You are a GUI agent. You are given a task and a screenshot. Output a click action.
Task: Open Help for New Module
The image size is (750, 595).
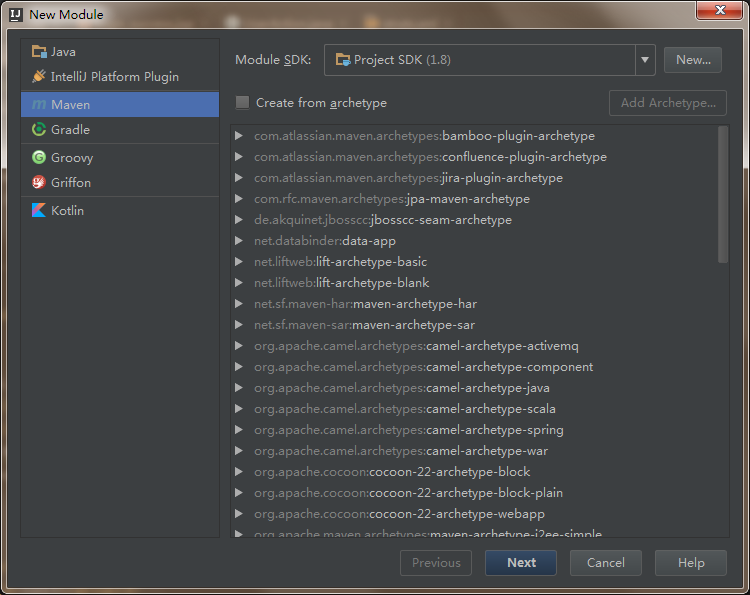pos(691,563)
